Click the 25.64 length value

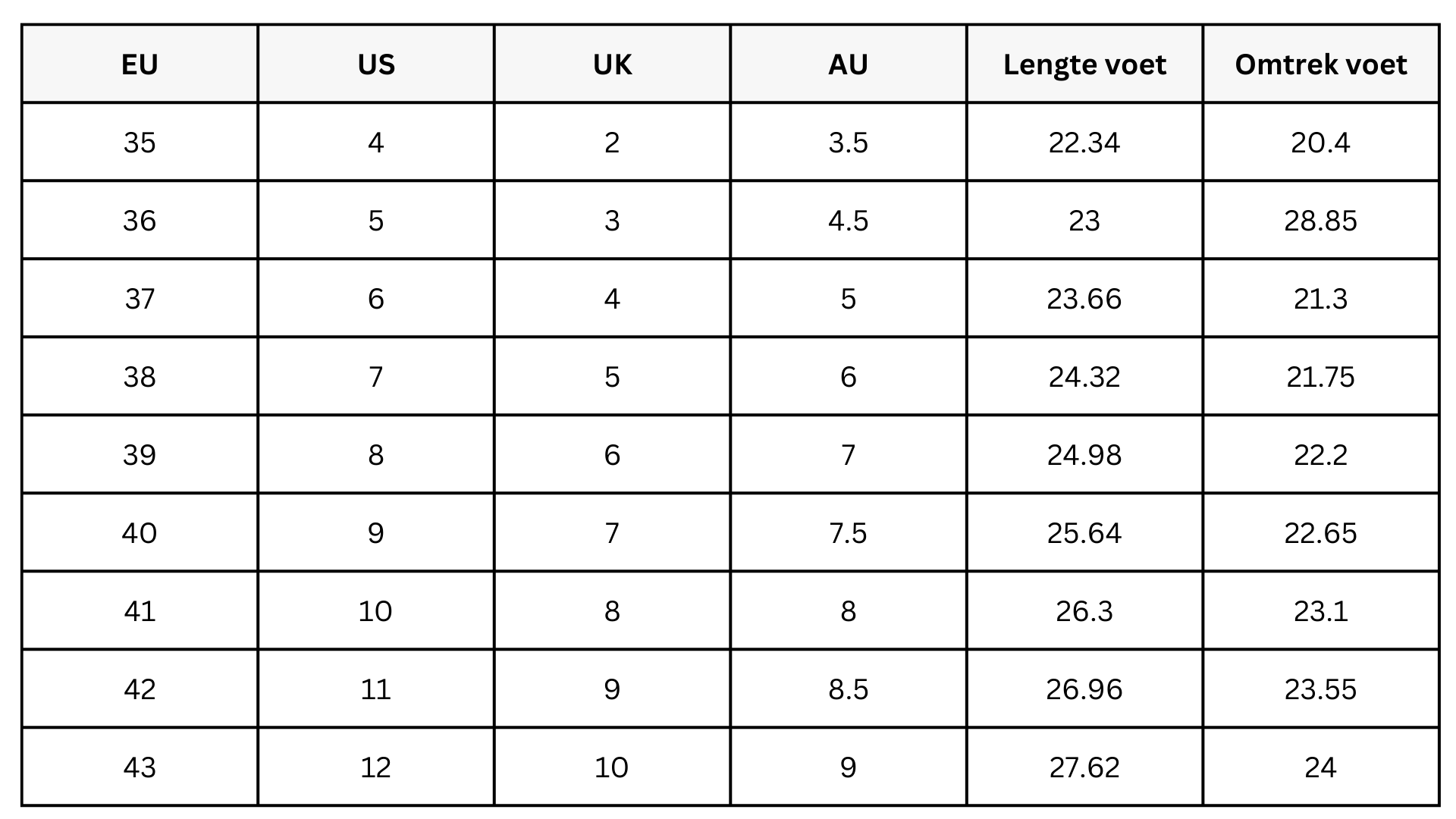pos(1084,533)
